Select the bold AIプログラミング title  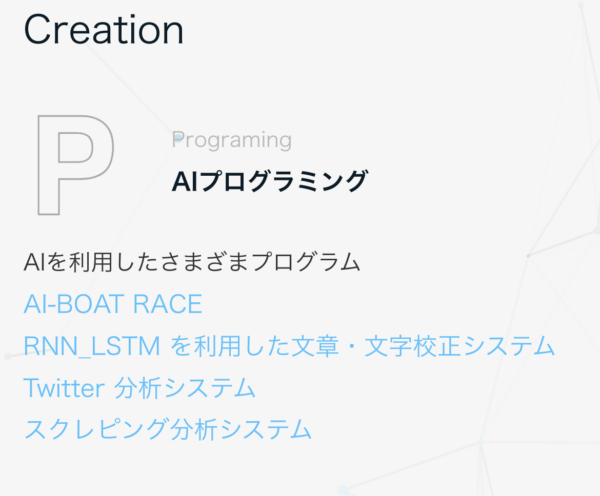[270, 181]
